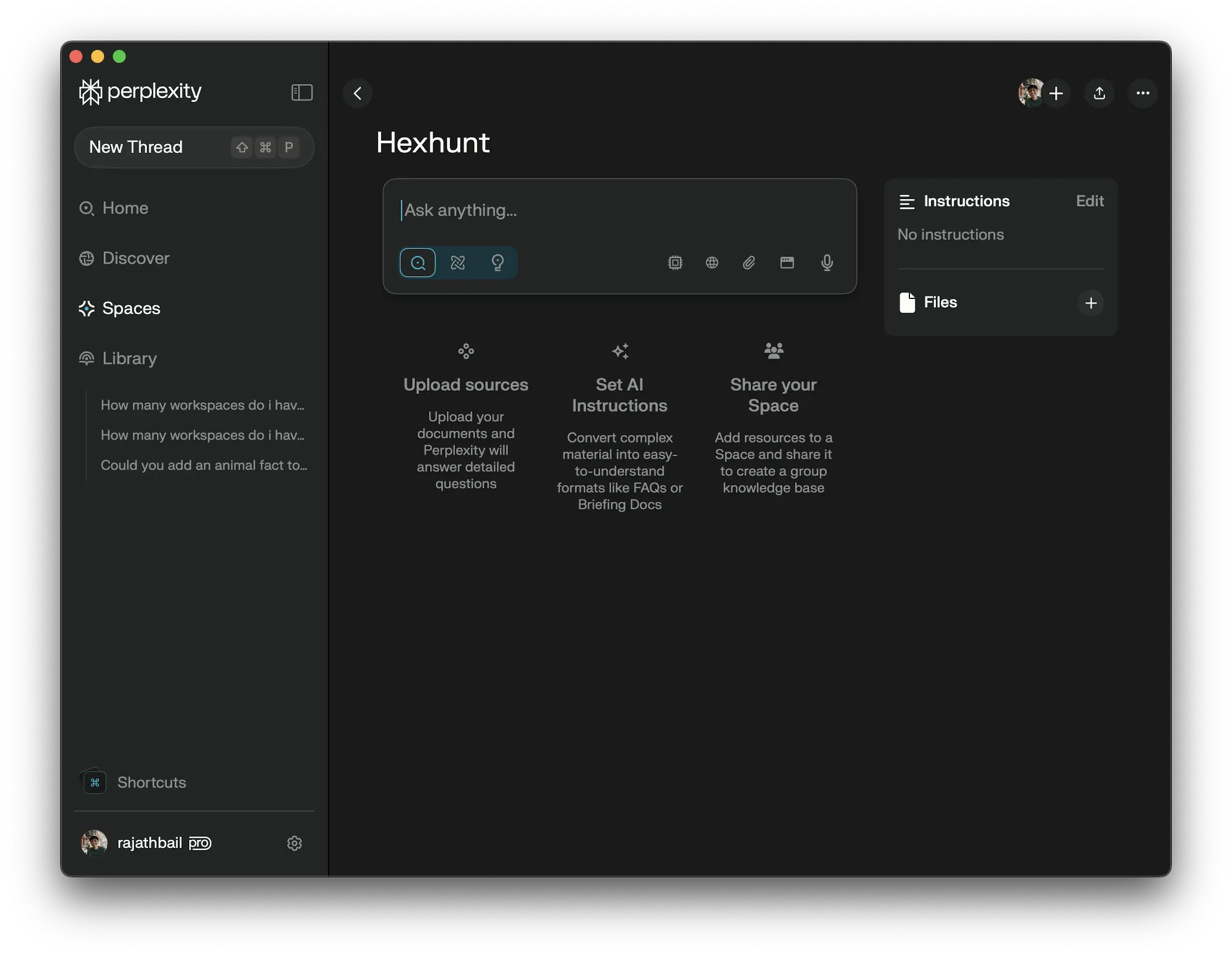Open settings gear next to rajathbail
This screenshot has height=957, width=1232.
pos(294,843)
